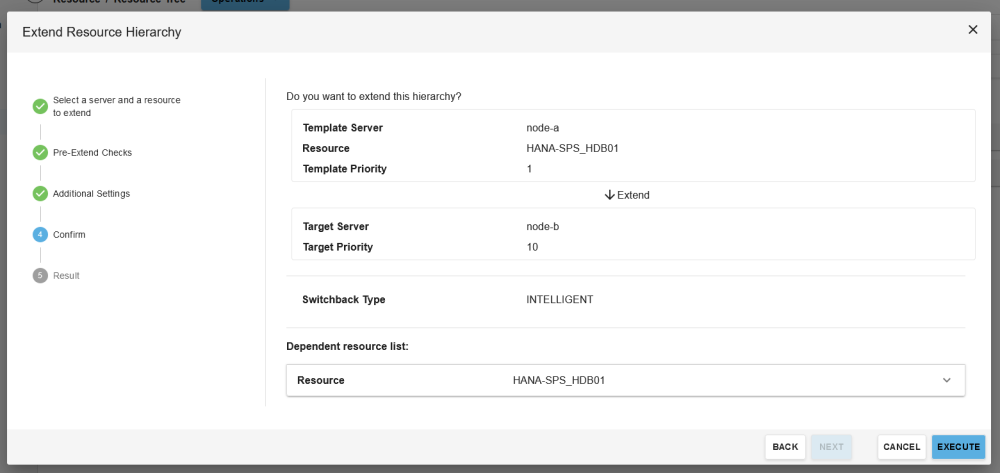Jump to the 'Result' step label

66,275
